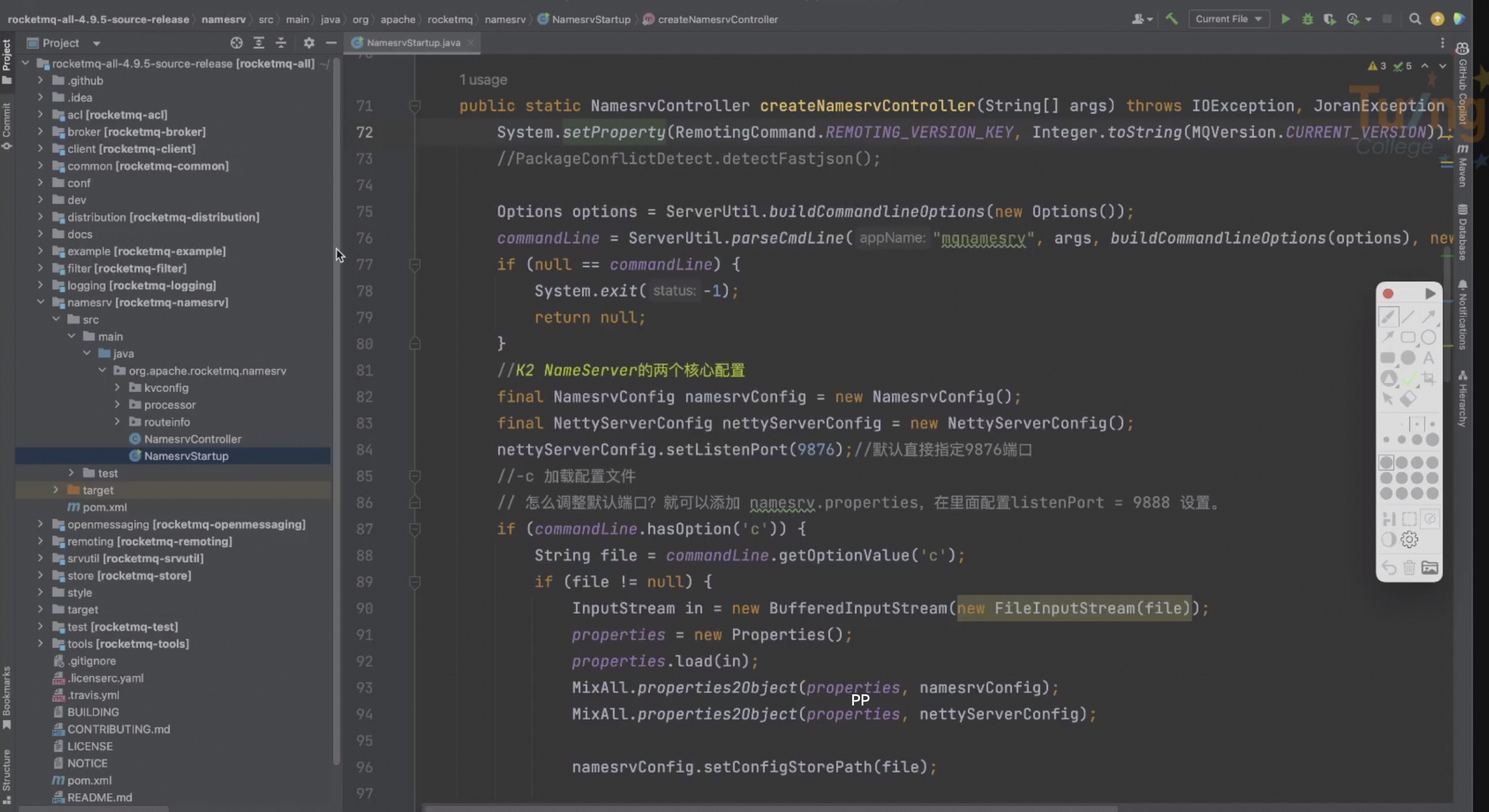Jump to next highlighted problem with down arrow
The image size is (1489, 812).
tap(1443, 66)
